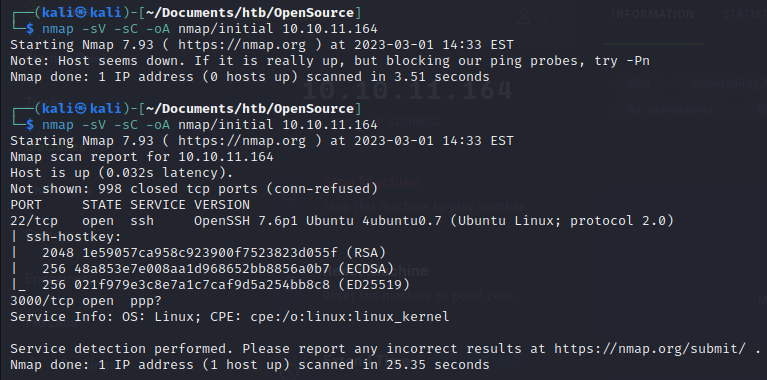The width and height of the screenshot is (767, 380).
Task: Click the second nmap command line
Action: [x=210, y=125]
